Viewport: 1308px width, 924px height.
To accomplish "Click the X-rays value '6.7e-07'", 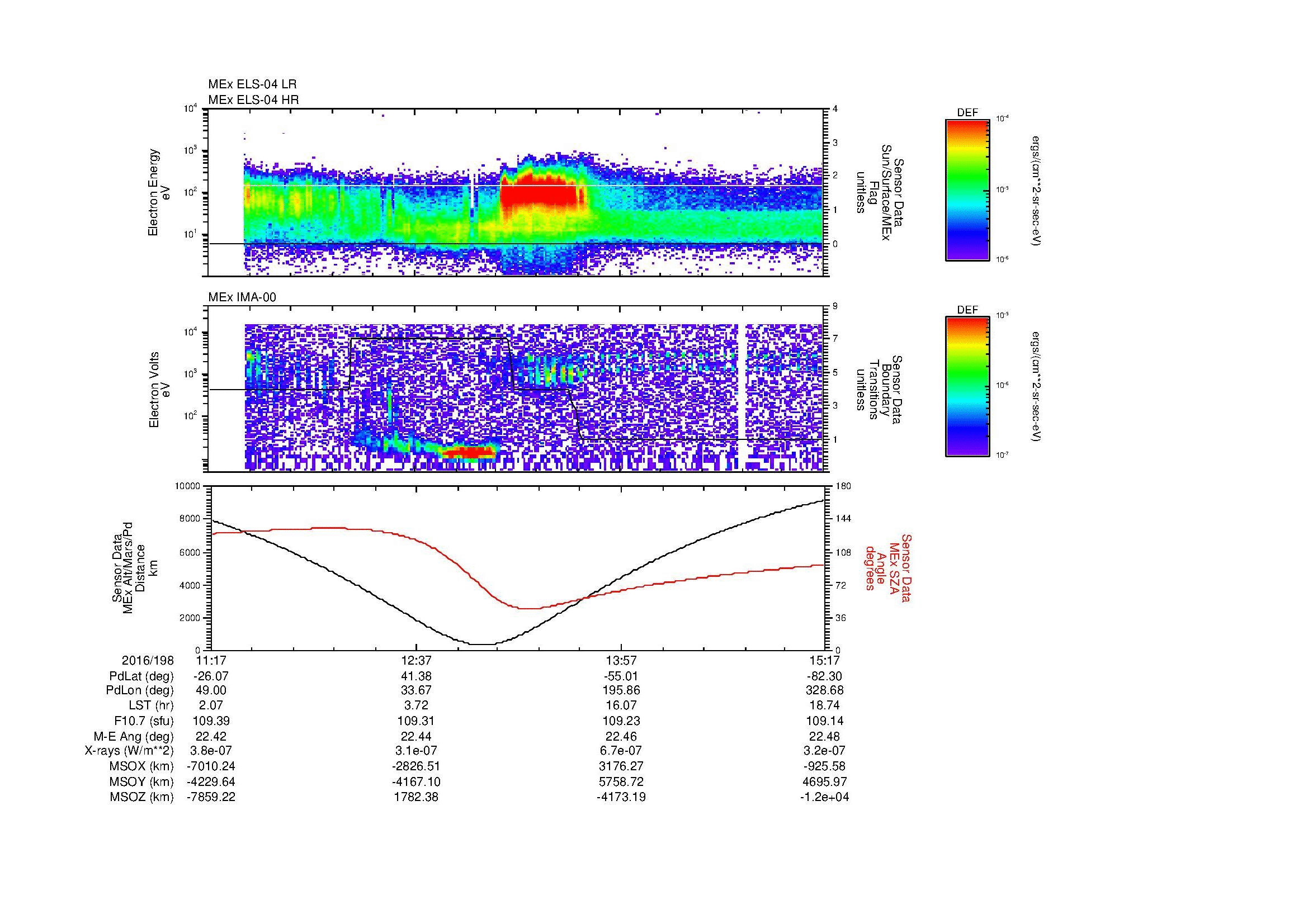I will [x=621, y=751].
